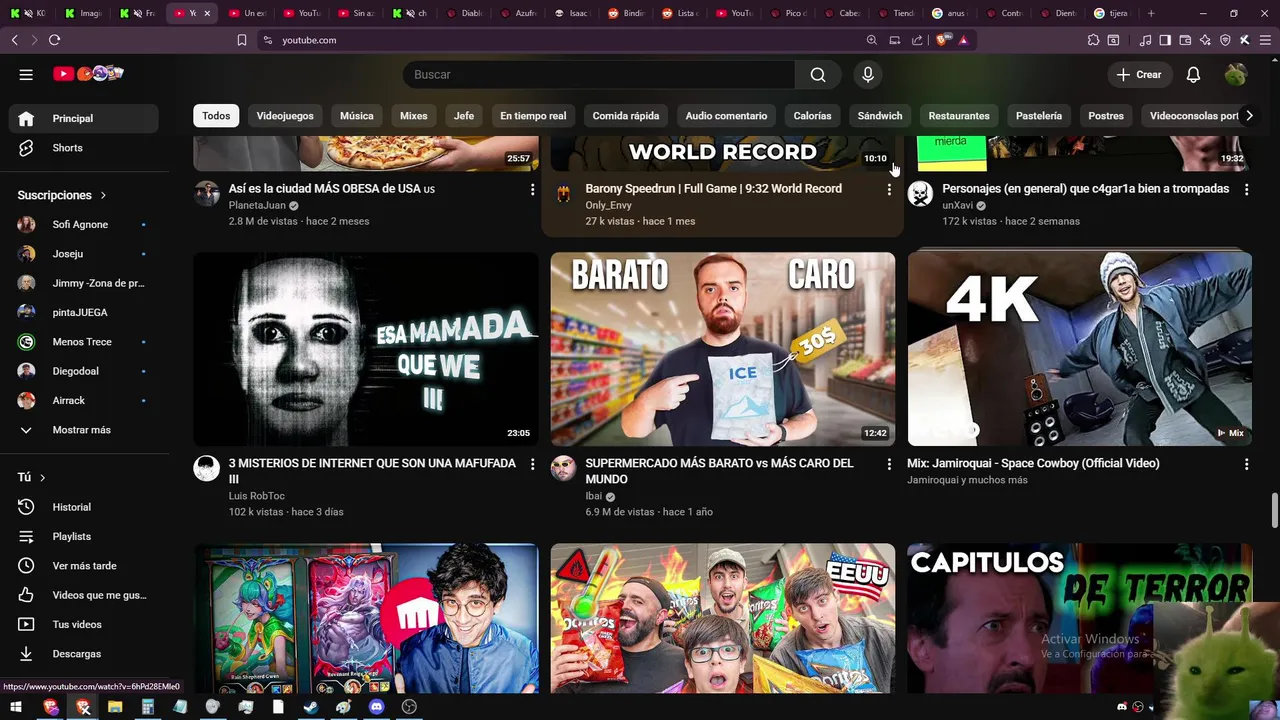Screen dimensions: 1280x720
Task: Select the Mixes chip
Action: click(414, 116)
